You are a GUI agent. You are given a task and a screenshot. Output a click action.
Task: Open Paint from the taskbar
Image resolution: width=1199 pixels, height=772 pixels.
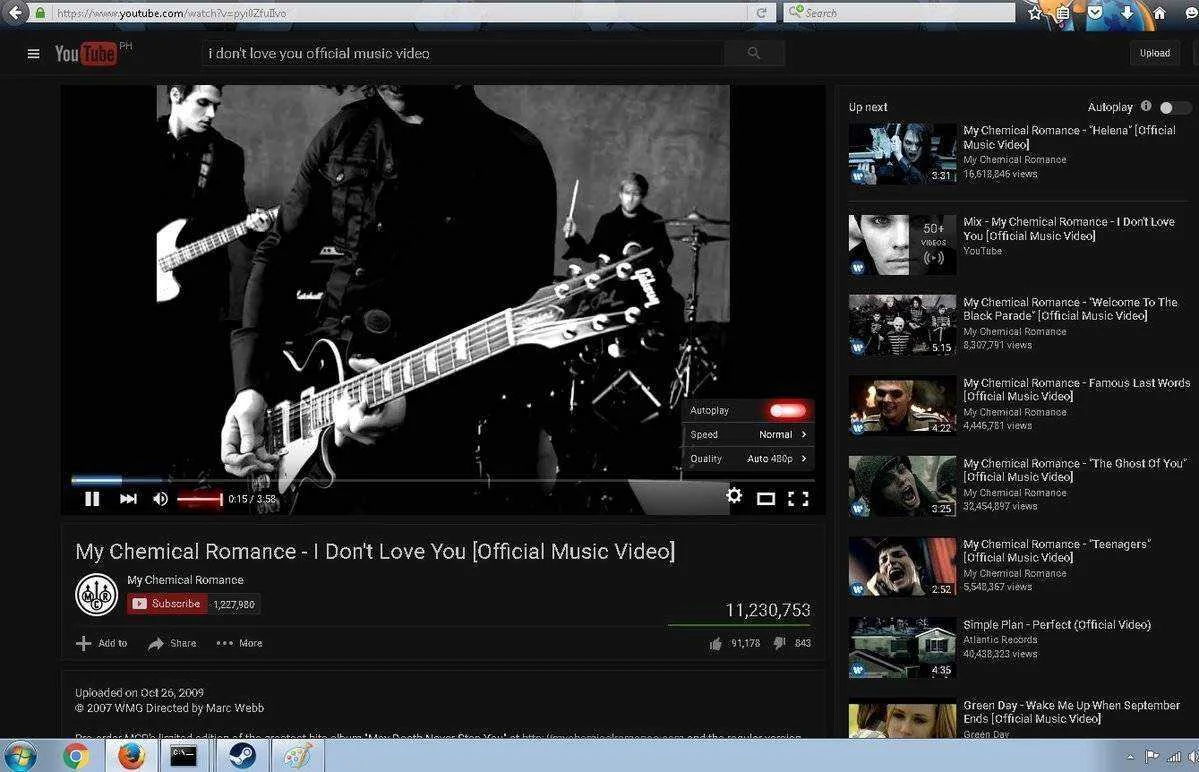tap(297, 757)
